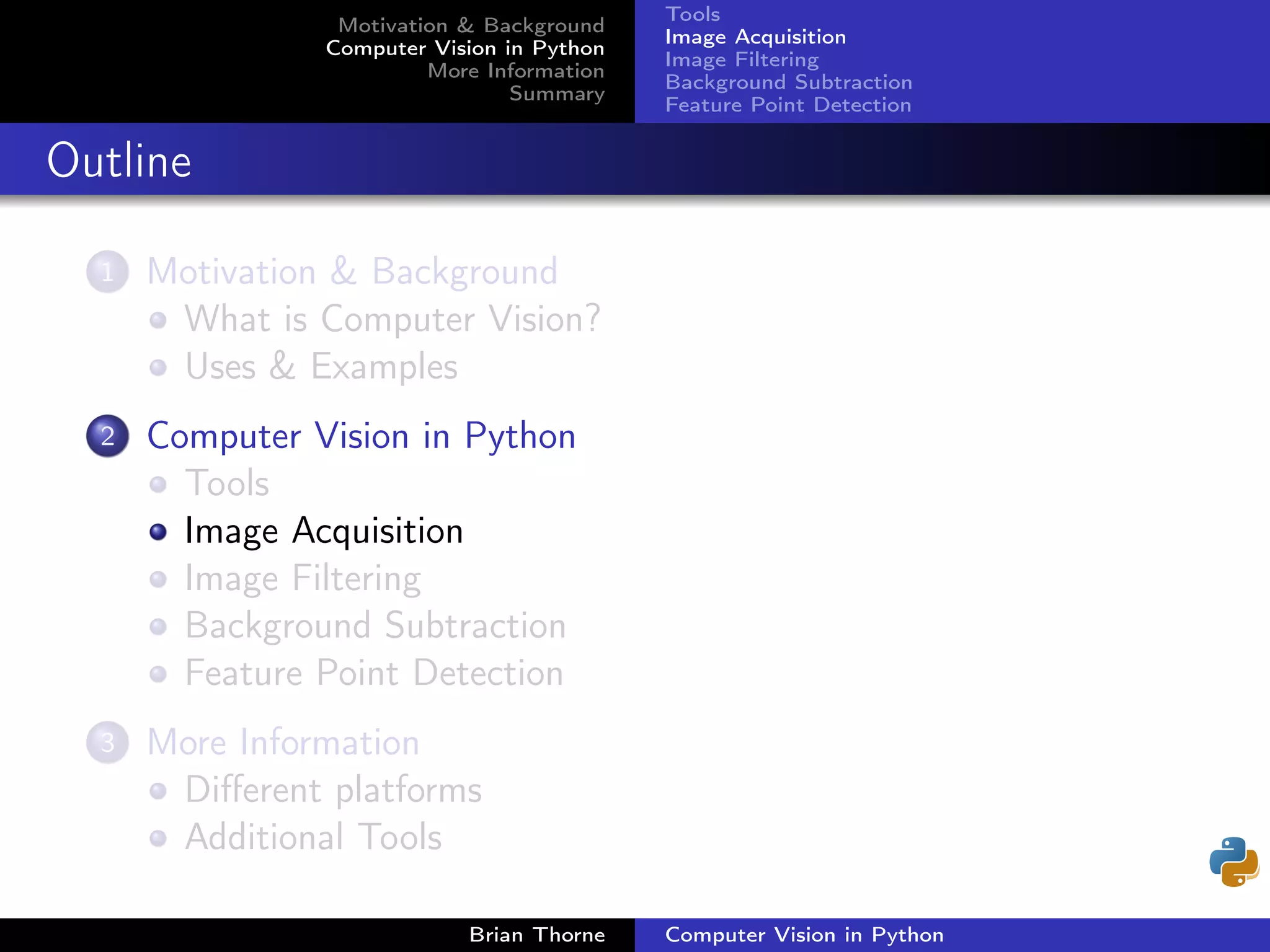1270x952 pixels.
Task: Open outline item 'Different platforms'
Action: pos(333,790)
